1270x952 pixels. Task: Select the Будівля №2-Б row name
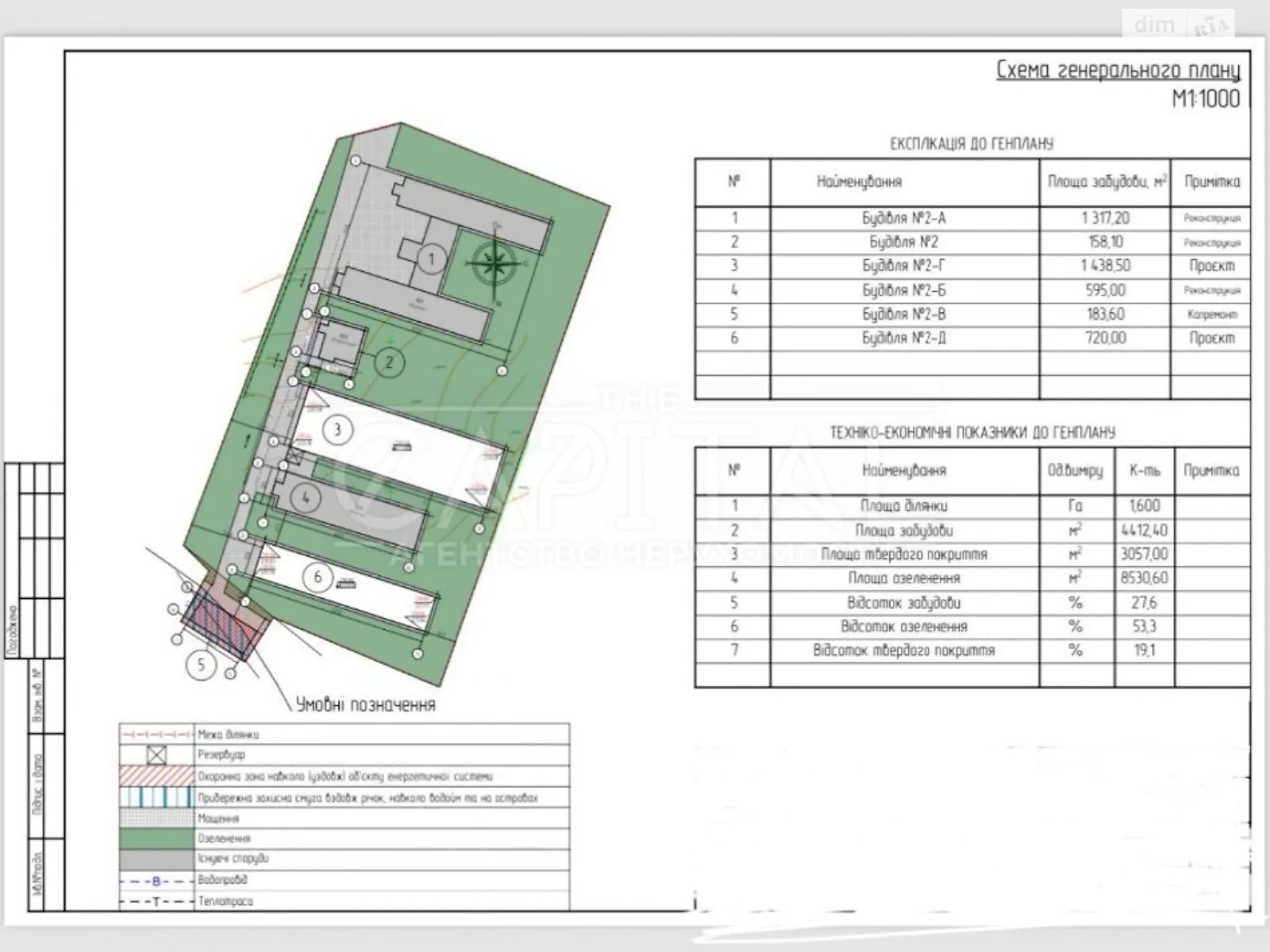(x=904, y=290)
